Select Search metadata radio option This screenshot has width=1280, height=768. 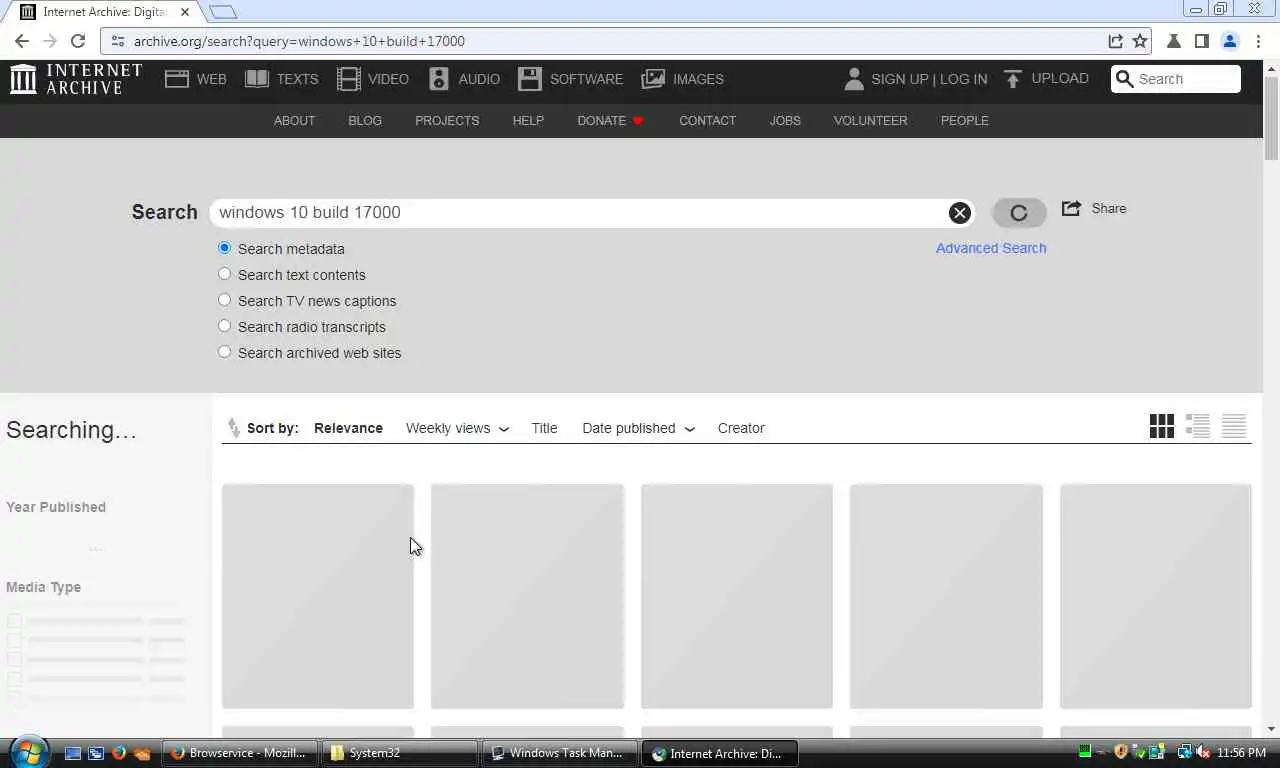(x=224, y=248)
